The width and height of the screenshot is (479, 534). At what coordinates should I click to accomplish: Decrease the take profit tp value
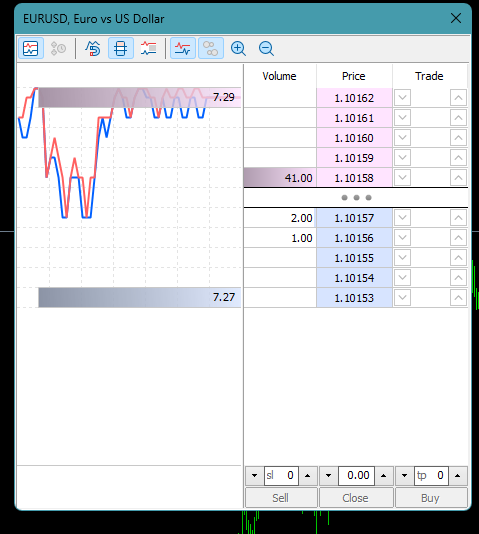tap(404, 475)
